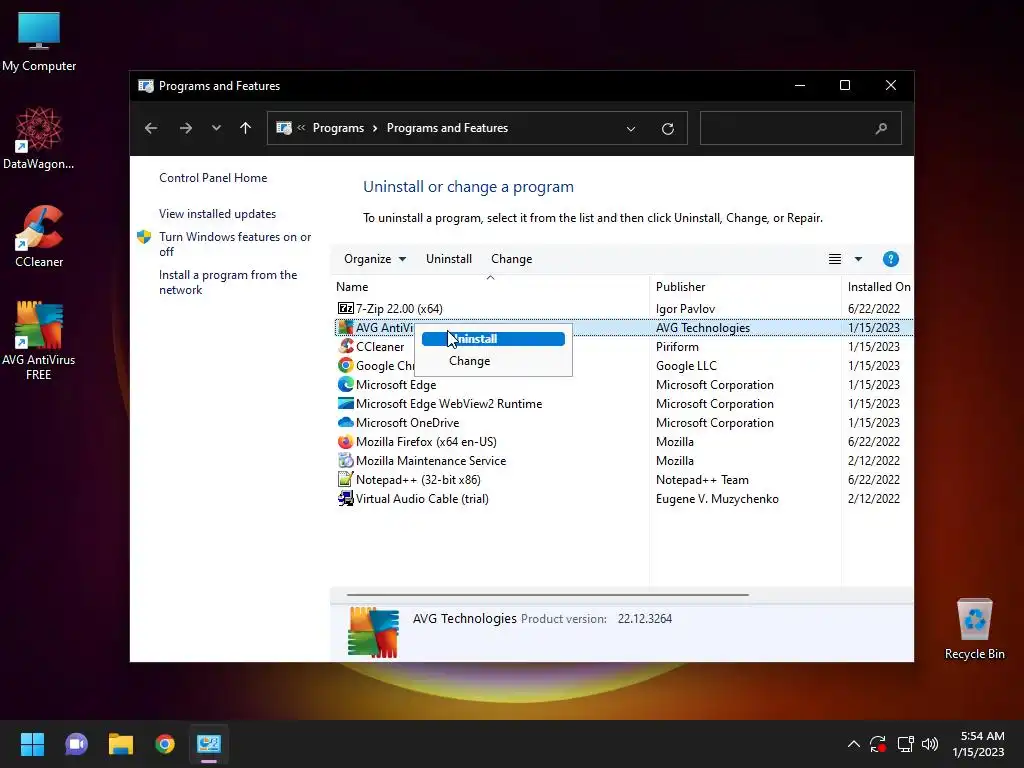This screenshot has width=1024, height=768.
Task: Expand the view options dropdown arrow
Action: [x=858, y=259]
